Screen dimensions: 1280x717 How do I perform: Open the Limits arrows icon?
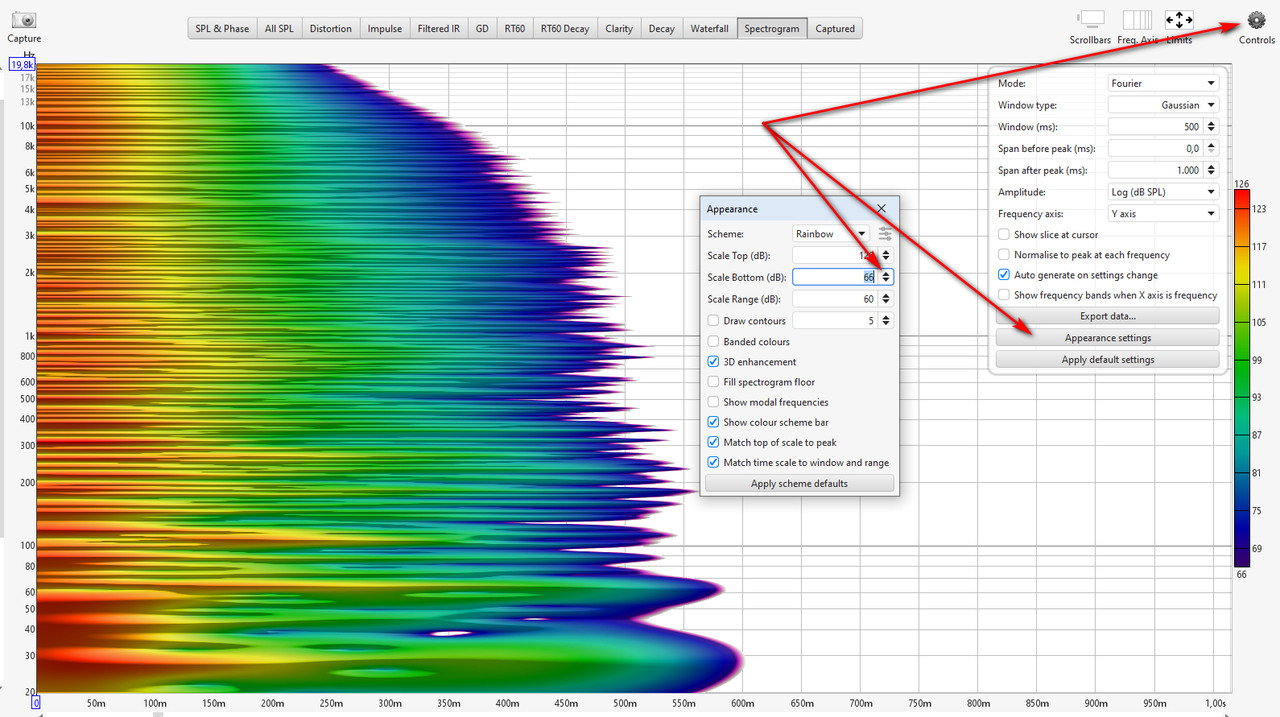coord(1179,19)
